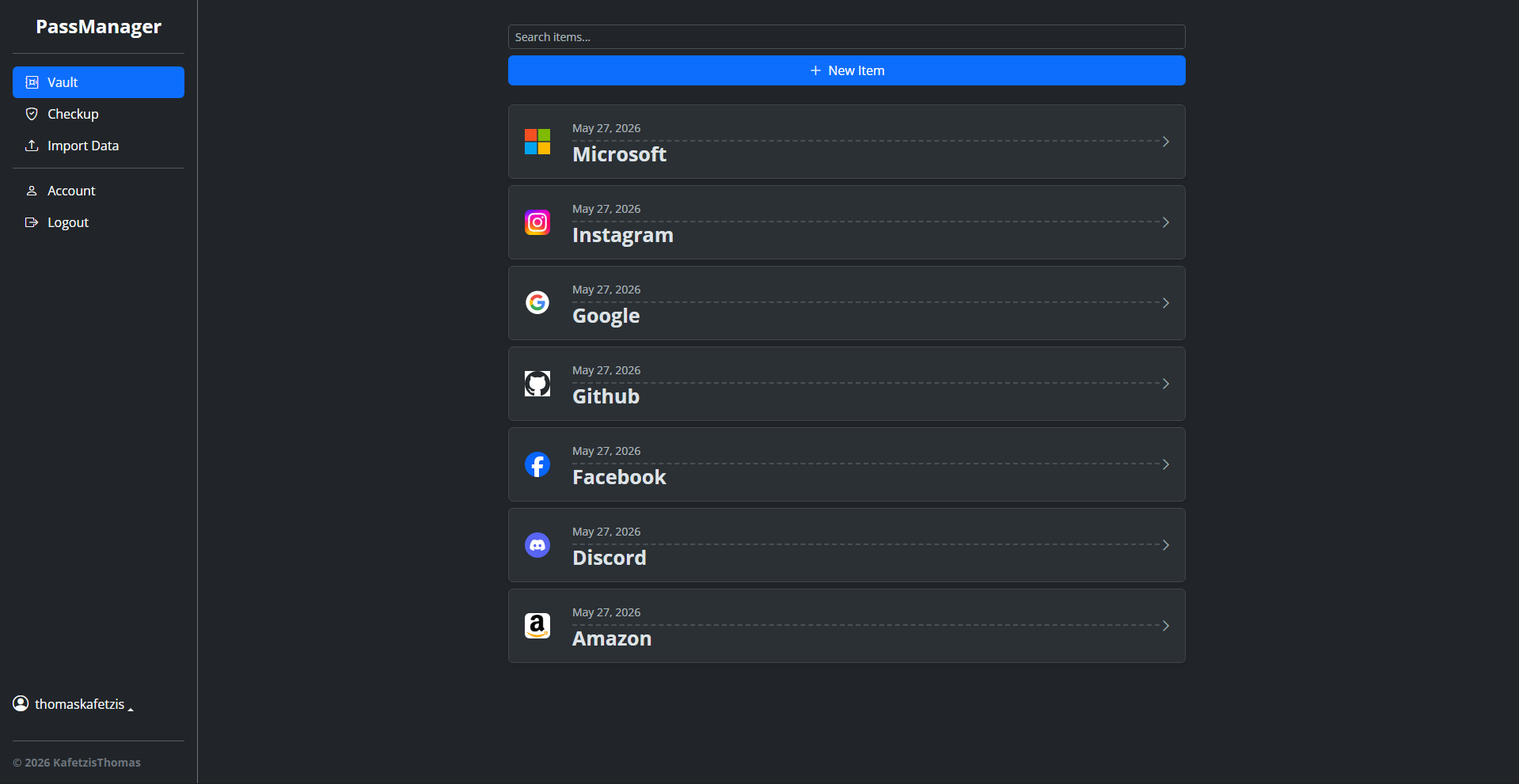Open the Checkup page
This screenshot has height=784, width=1519.
98,114
